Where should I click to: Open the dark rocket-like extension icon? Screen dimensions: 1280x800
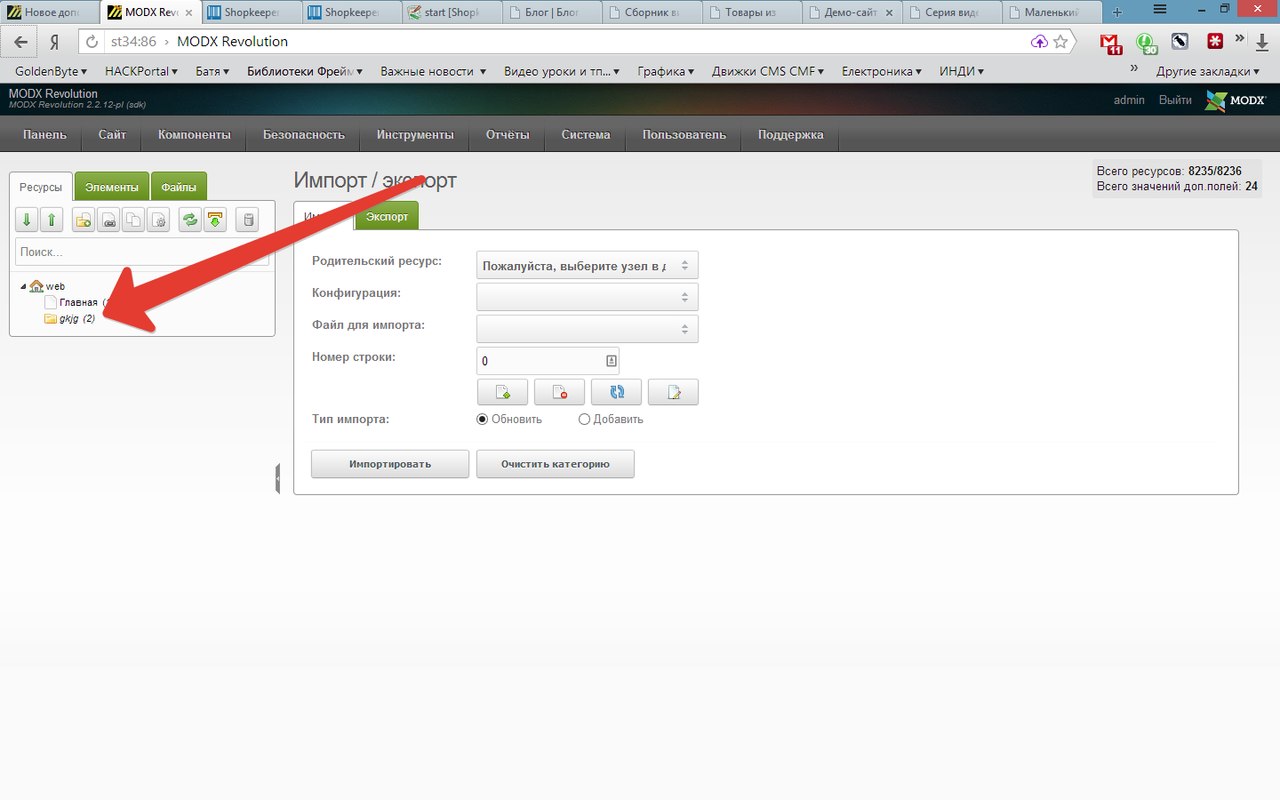click(1180, 41)
